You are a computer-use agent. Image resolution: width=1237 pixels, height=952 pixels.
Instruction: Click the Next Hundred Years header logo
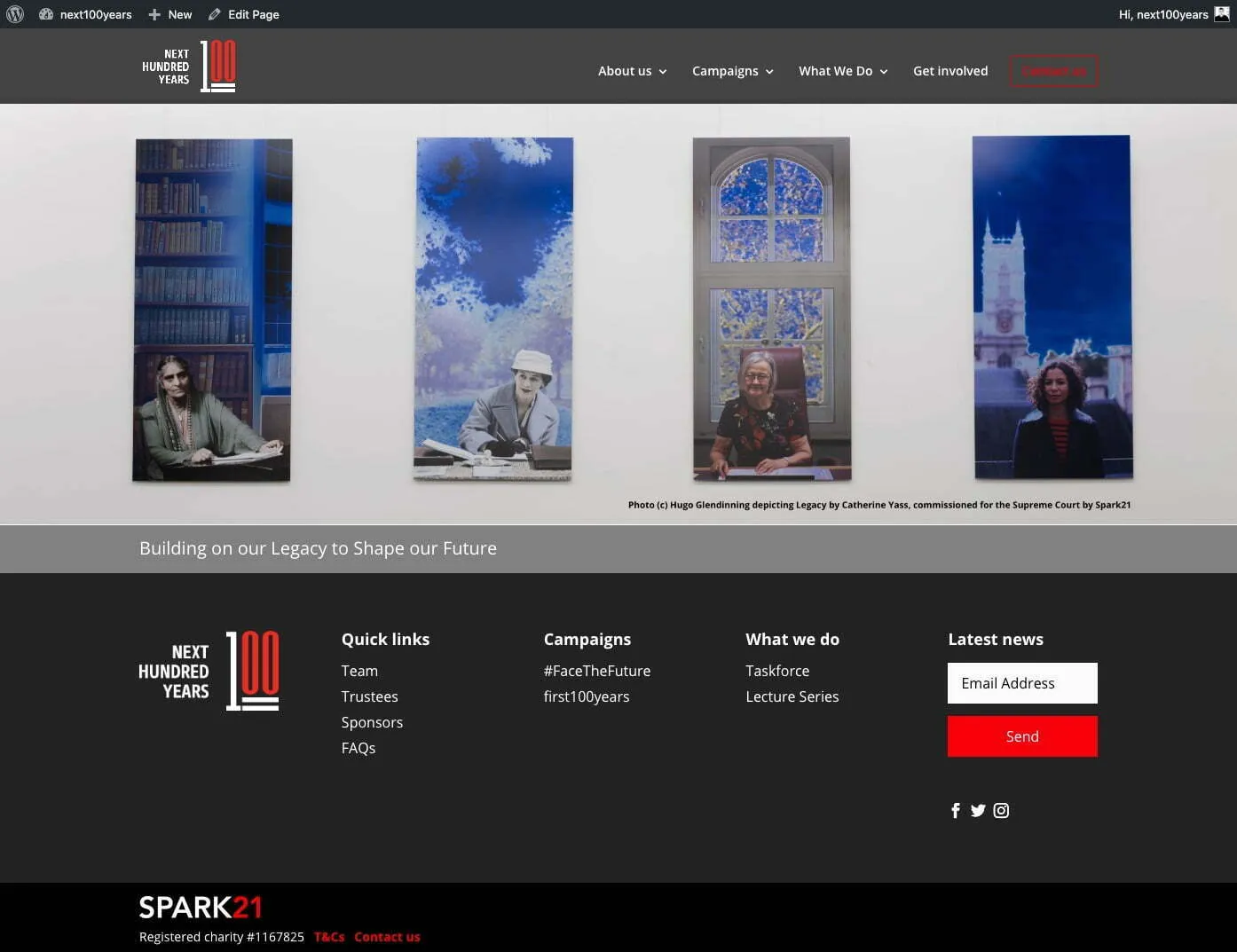coord(189,66)
